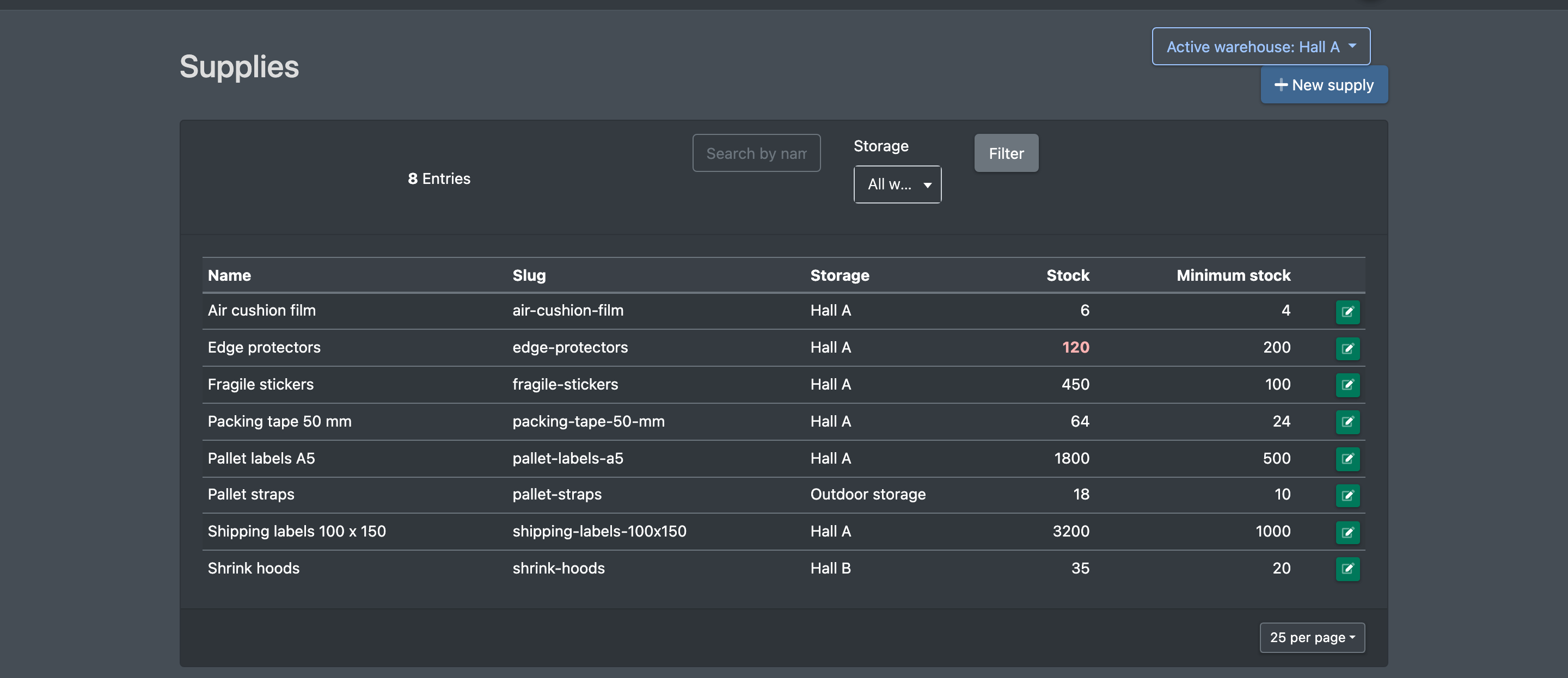Click the Shrink hoods name

[253, 569]
